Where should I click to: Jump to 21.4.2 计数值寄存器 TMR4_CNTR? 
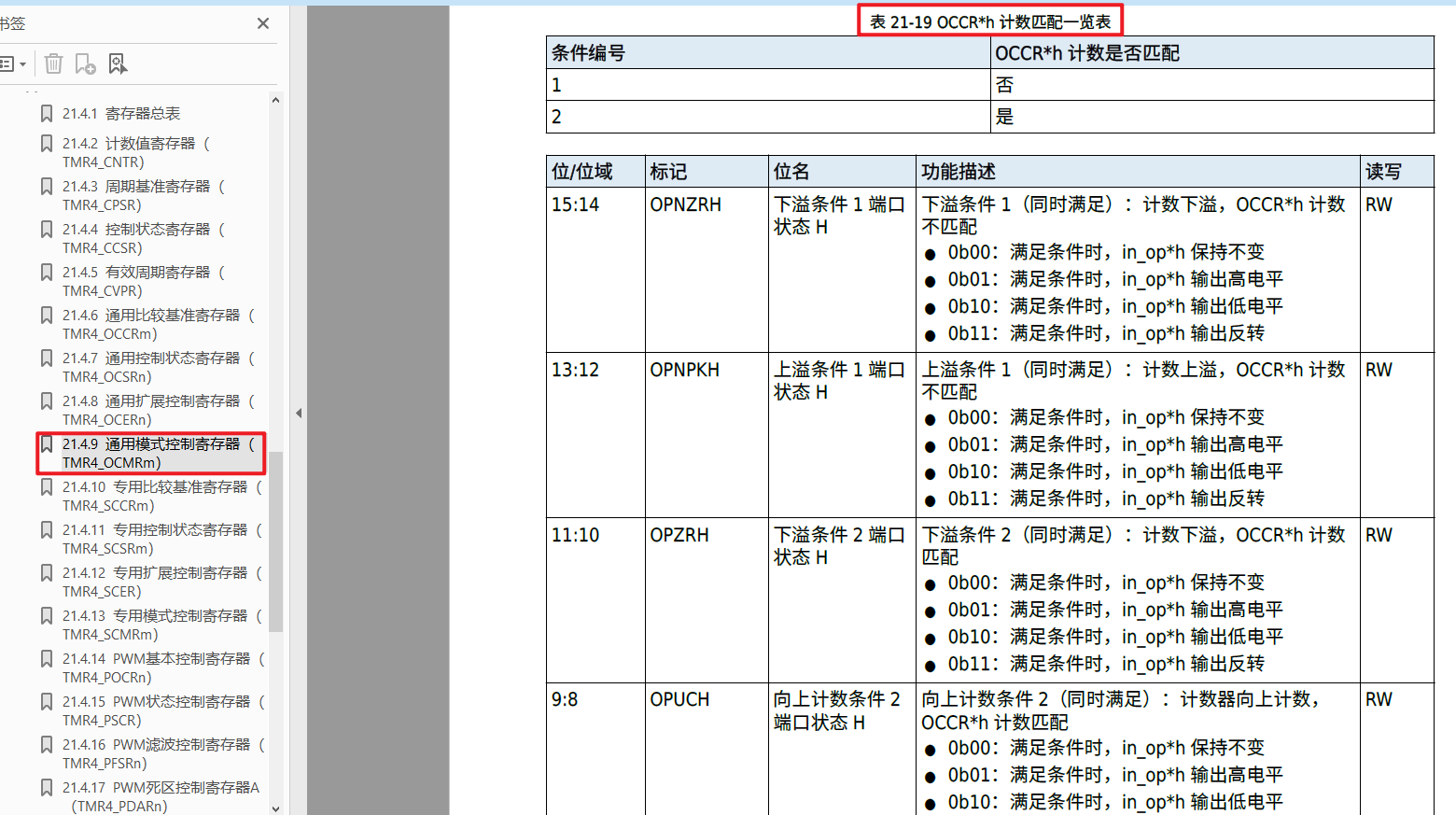[136, 152]
